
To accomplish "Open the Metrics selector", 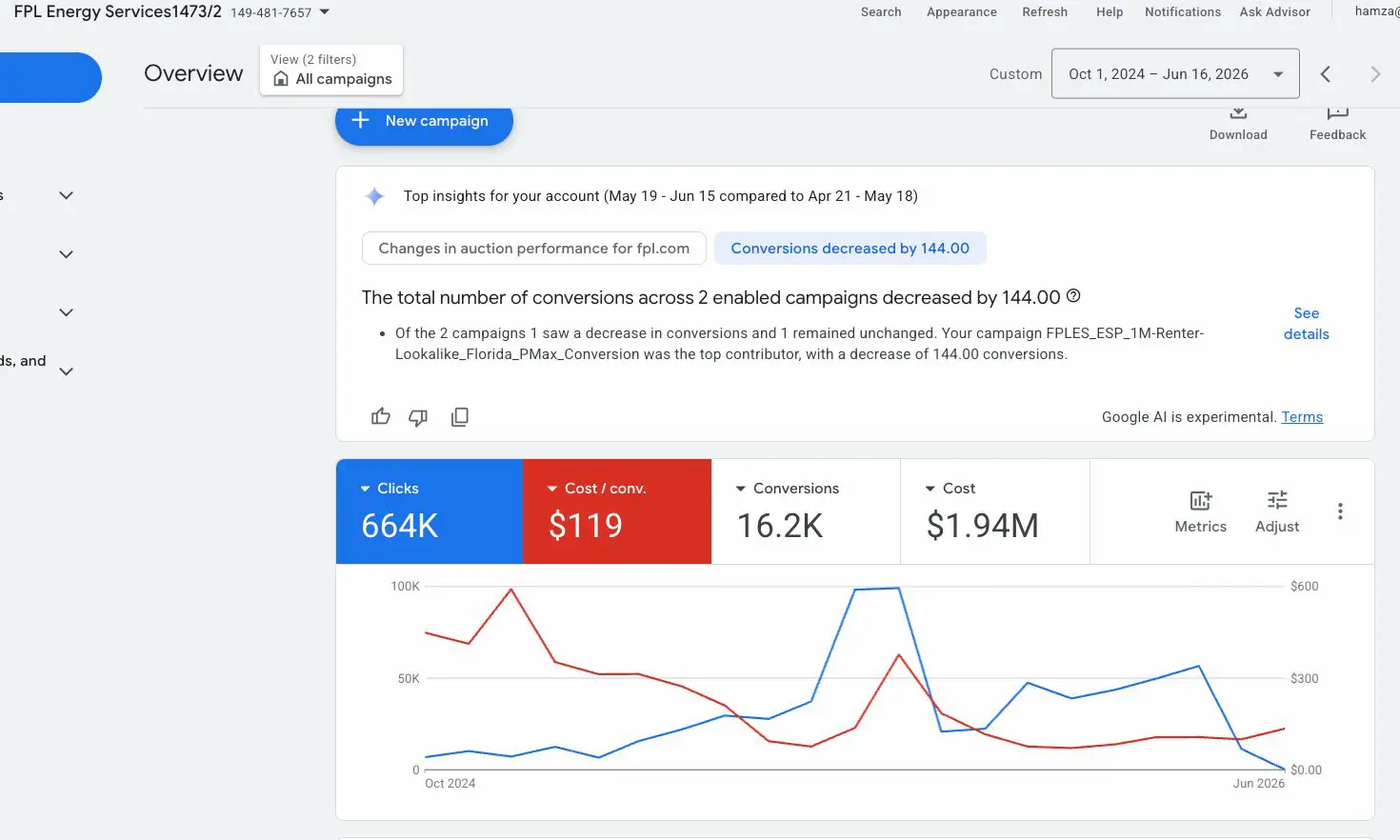I will tap(1200, 512).
